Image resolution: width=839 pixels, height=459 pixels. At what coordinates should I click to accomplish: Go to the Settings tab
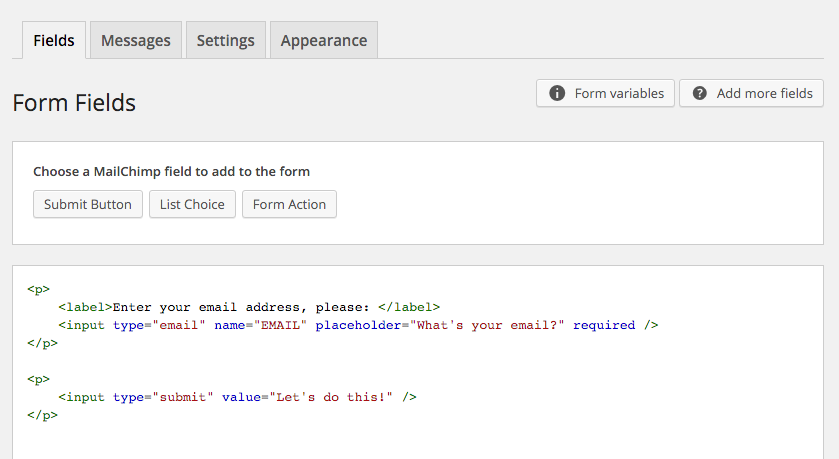(x=226, y=40)
